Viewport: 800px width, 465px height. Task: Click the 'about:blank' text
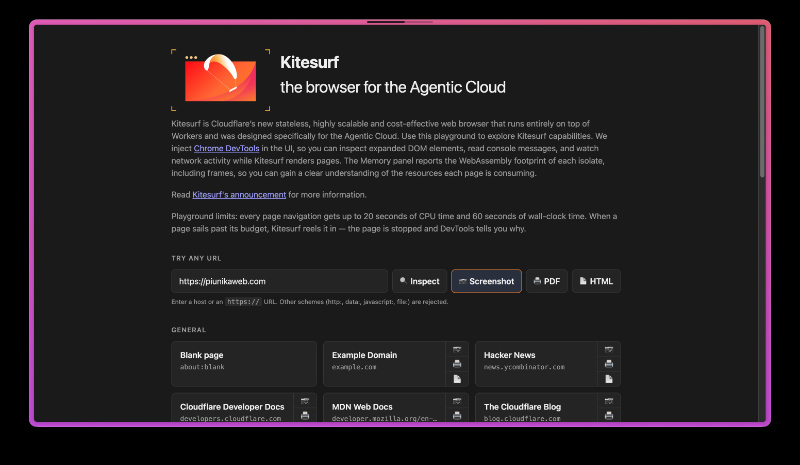202,367
